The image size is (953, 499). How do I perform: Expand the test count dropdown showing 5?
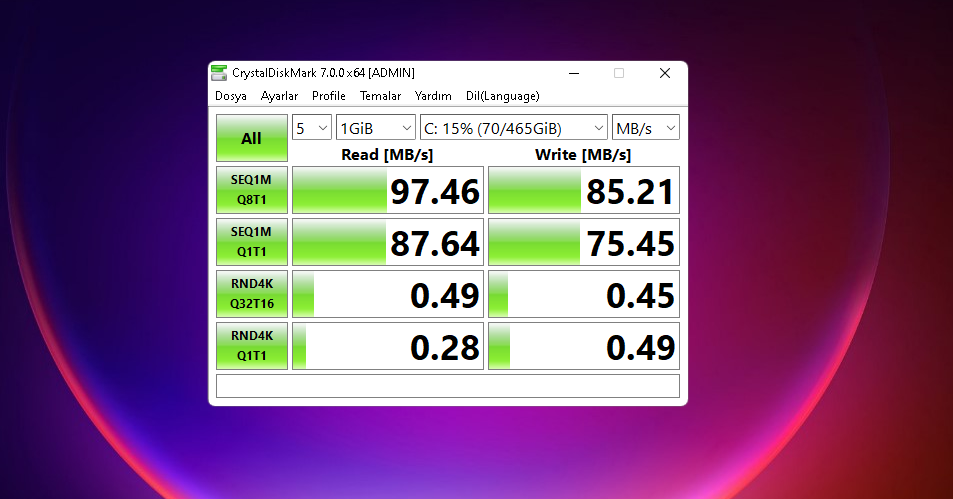click(312, 128)
